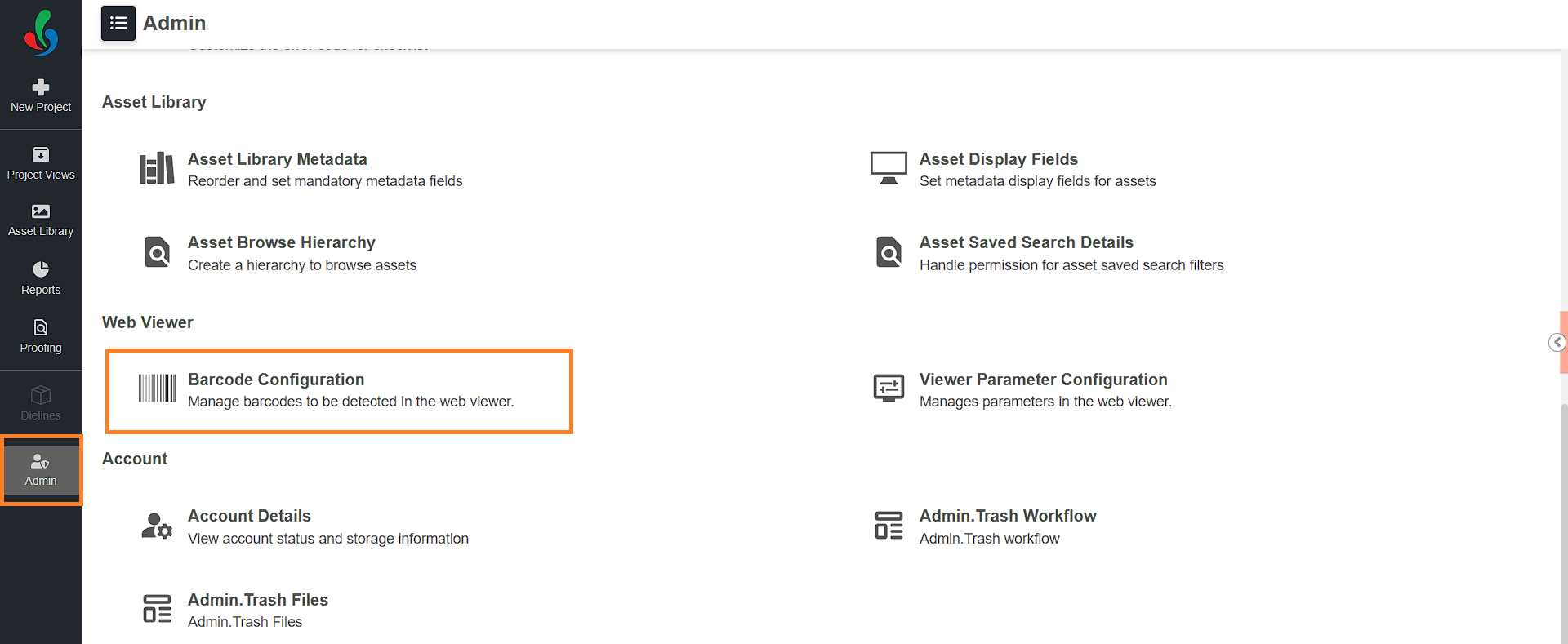The width and height of the screenshot is (1568, 644).
Task: Toggle the hamburger menu next to Admin
Action: click(118, 23)
